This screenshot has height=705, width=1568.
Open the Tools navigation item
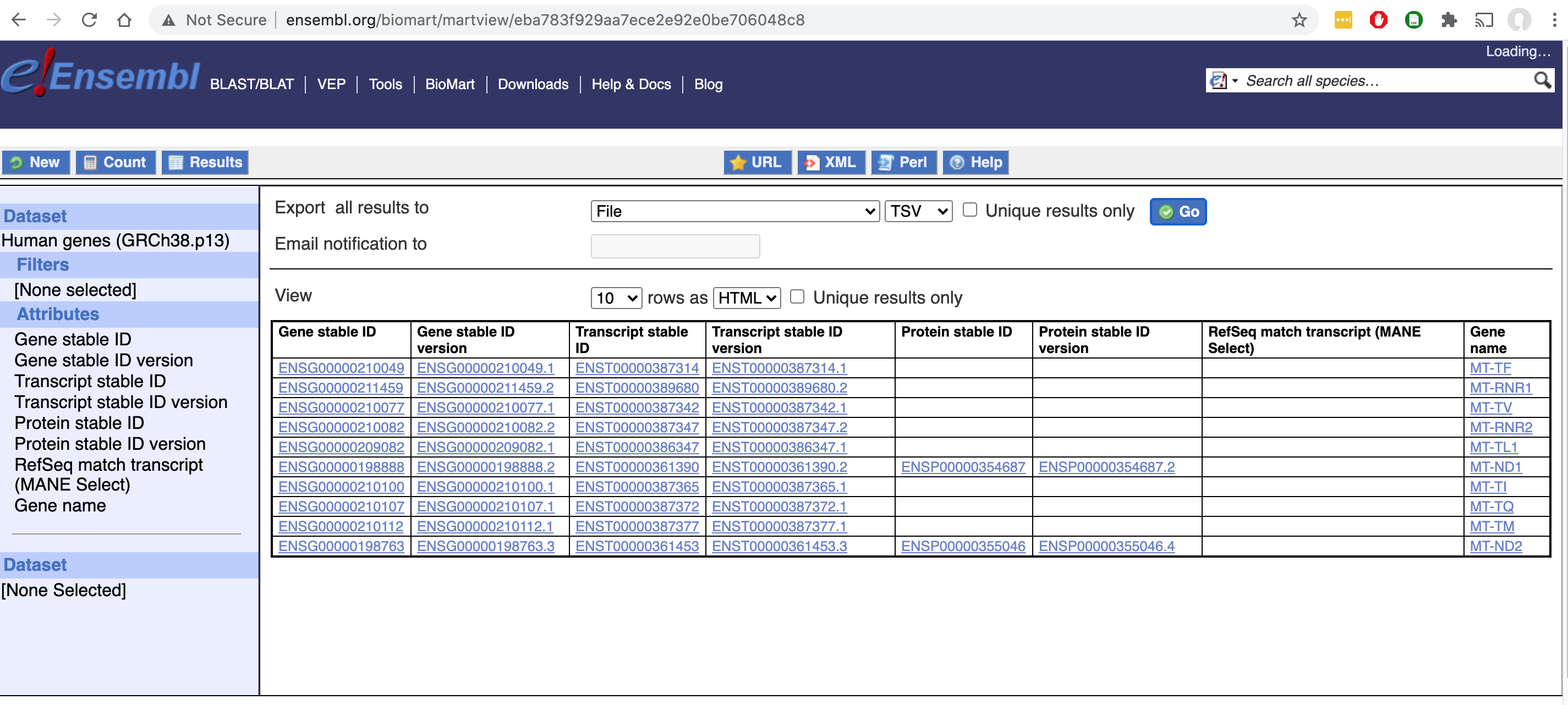[x=385, y=85]
